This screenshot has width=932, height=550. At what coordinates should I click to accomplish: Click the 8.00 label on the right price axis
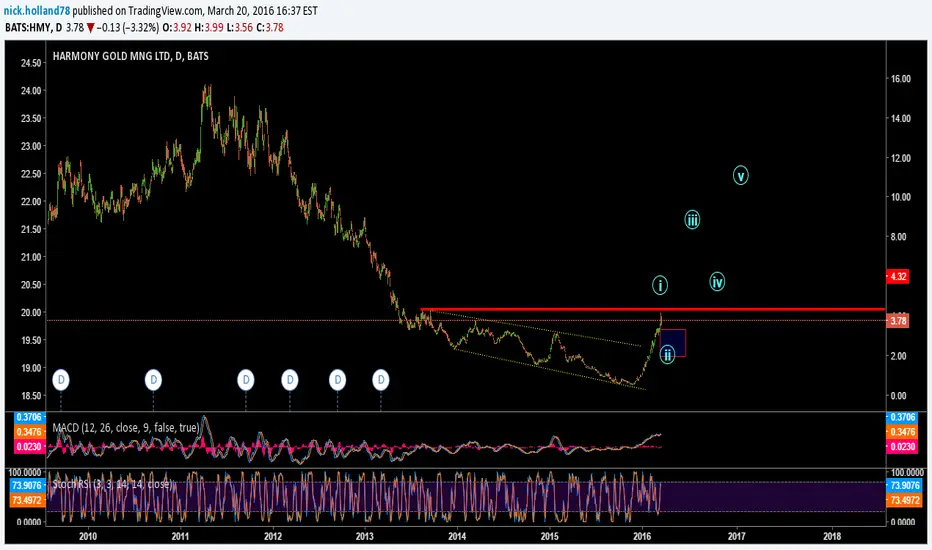(900, 237)
